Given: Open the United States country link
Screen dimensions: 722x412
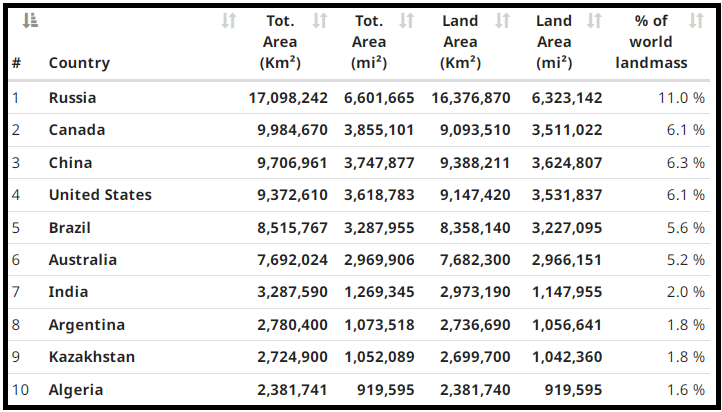Looking at the screenshot, I should (100, 195).
